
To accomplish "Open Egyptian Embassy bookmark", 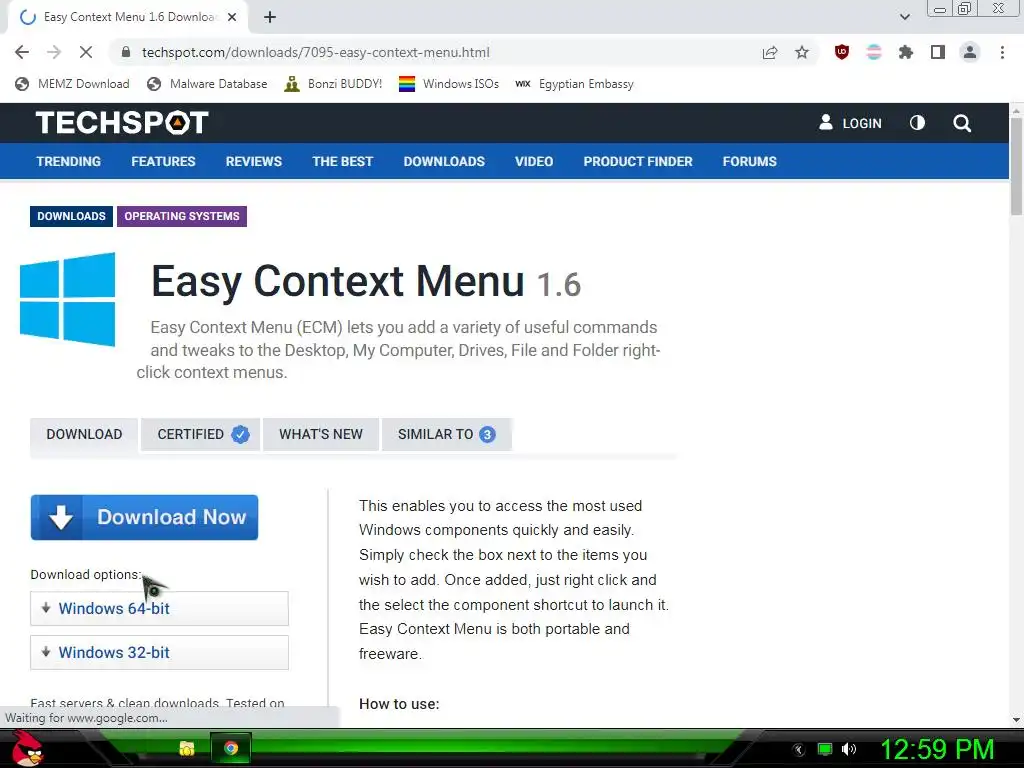I will click(575, 84).
